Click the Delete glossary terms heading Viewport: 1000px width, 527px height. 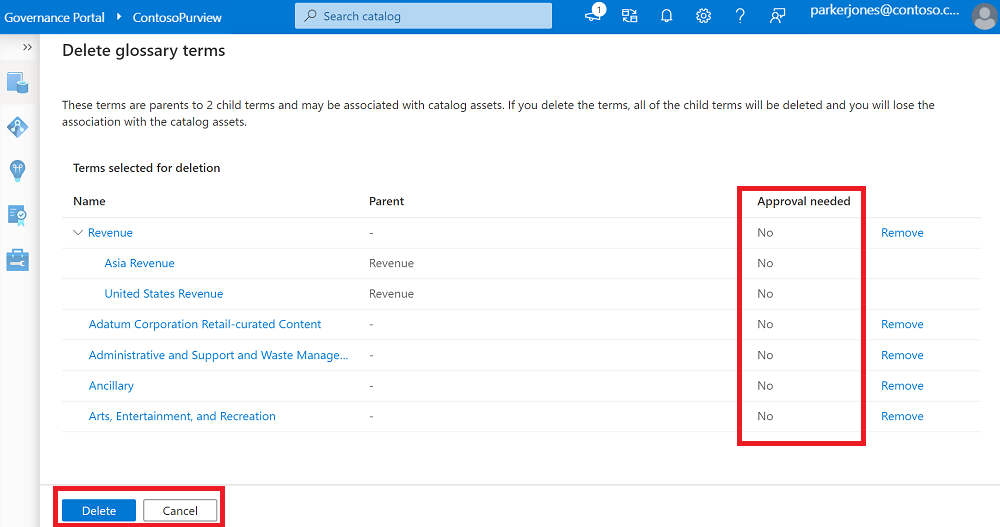143,50
